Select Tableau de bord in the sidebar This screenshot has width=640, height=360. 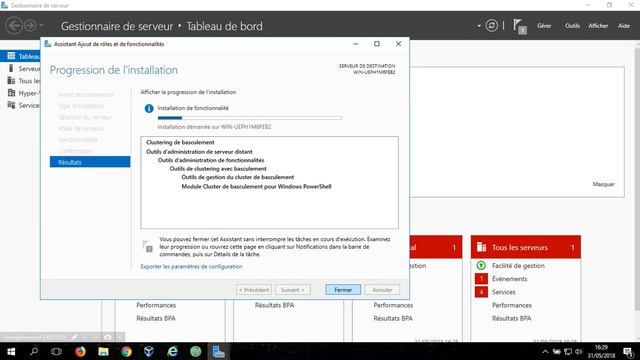(20, 56)
